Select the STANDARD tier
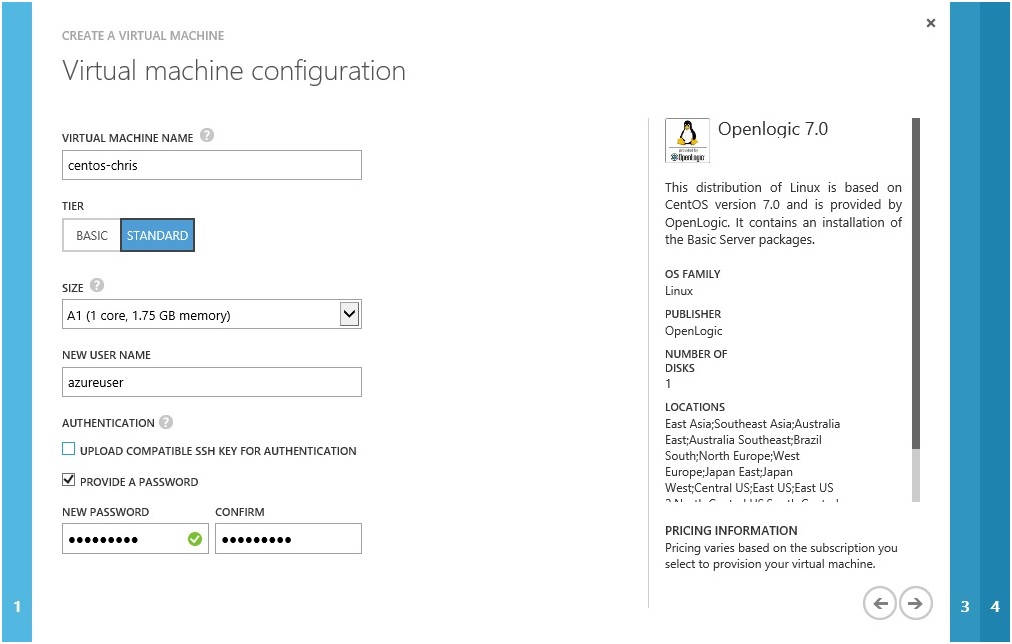This screenshot has width=1012, height=644. pyautogui.click(x=157, y=236)
